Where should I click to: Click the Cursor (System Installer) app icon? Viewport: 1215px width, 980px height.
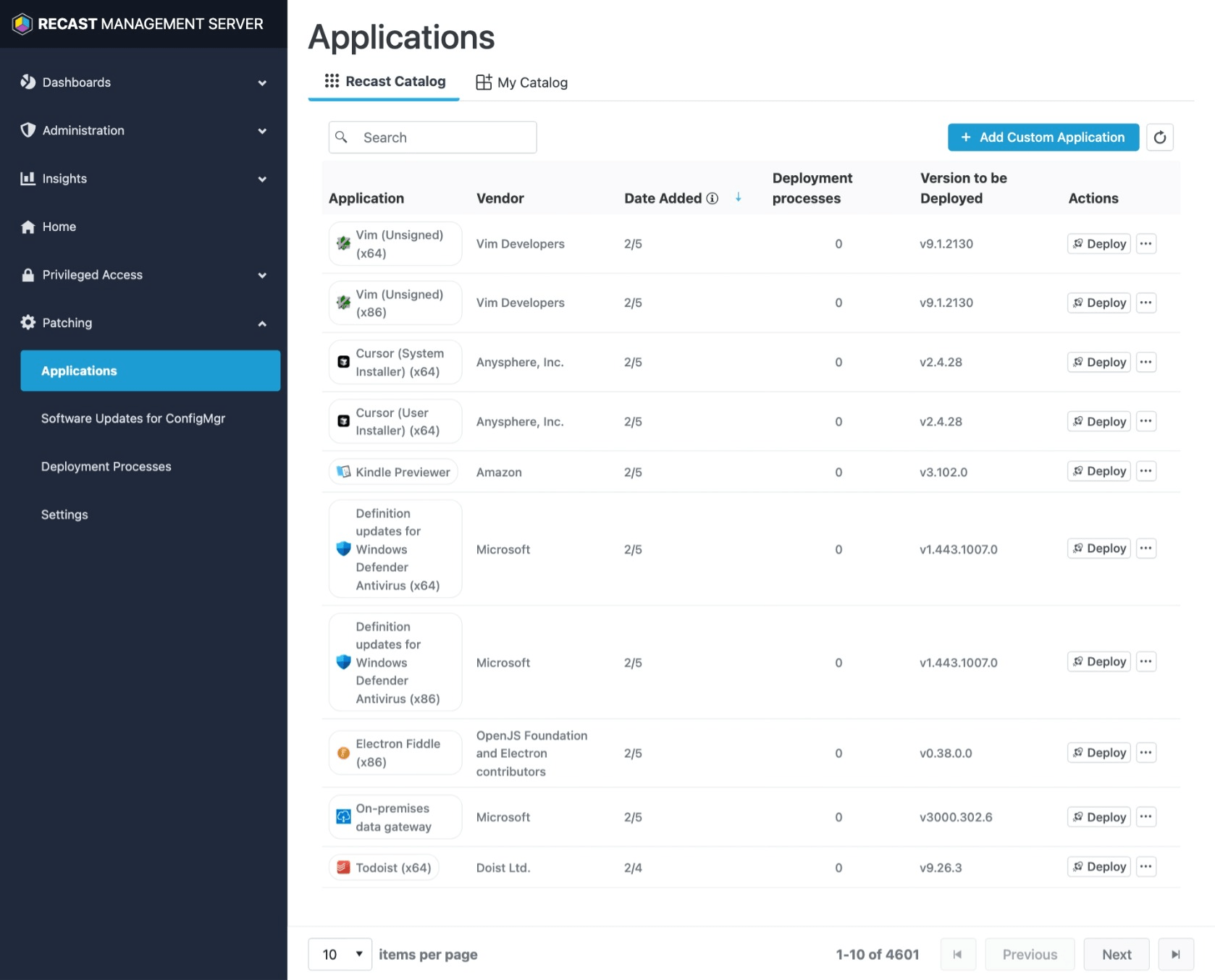(x=343, y=362)
